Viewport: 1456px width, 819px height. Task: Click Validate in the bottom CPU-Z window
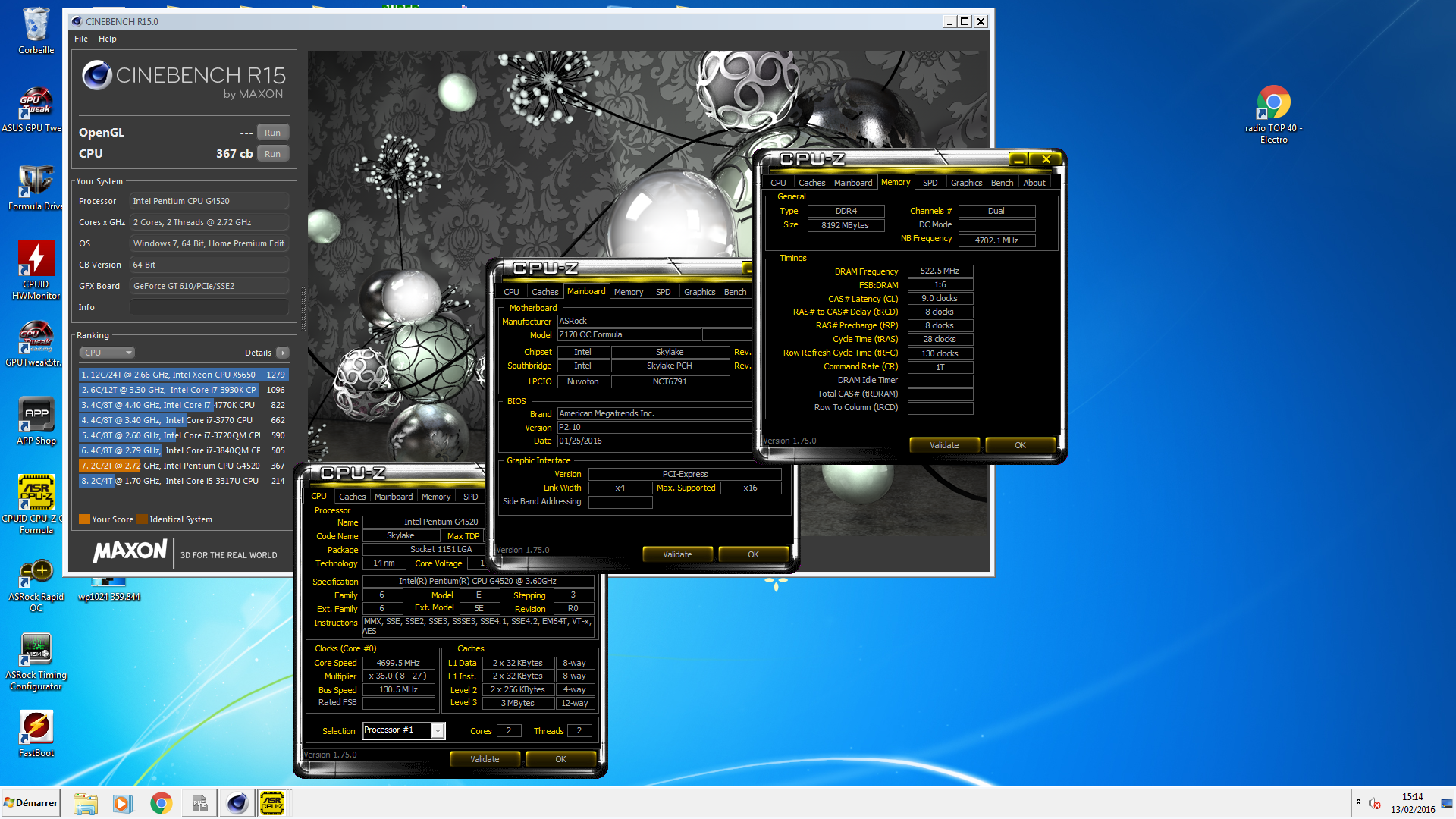point(485,759)
